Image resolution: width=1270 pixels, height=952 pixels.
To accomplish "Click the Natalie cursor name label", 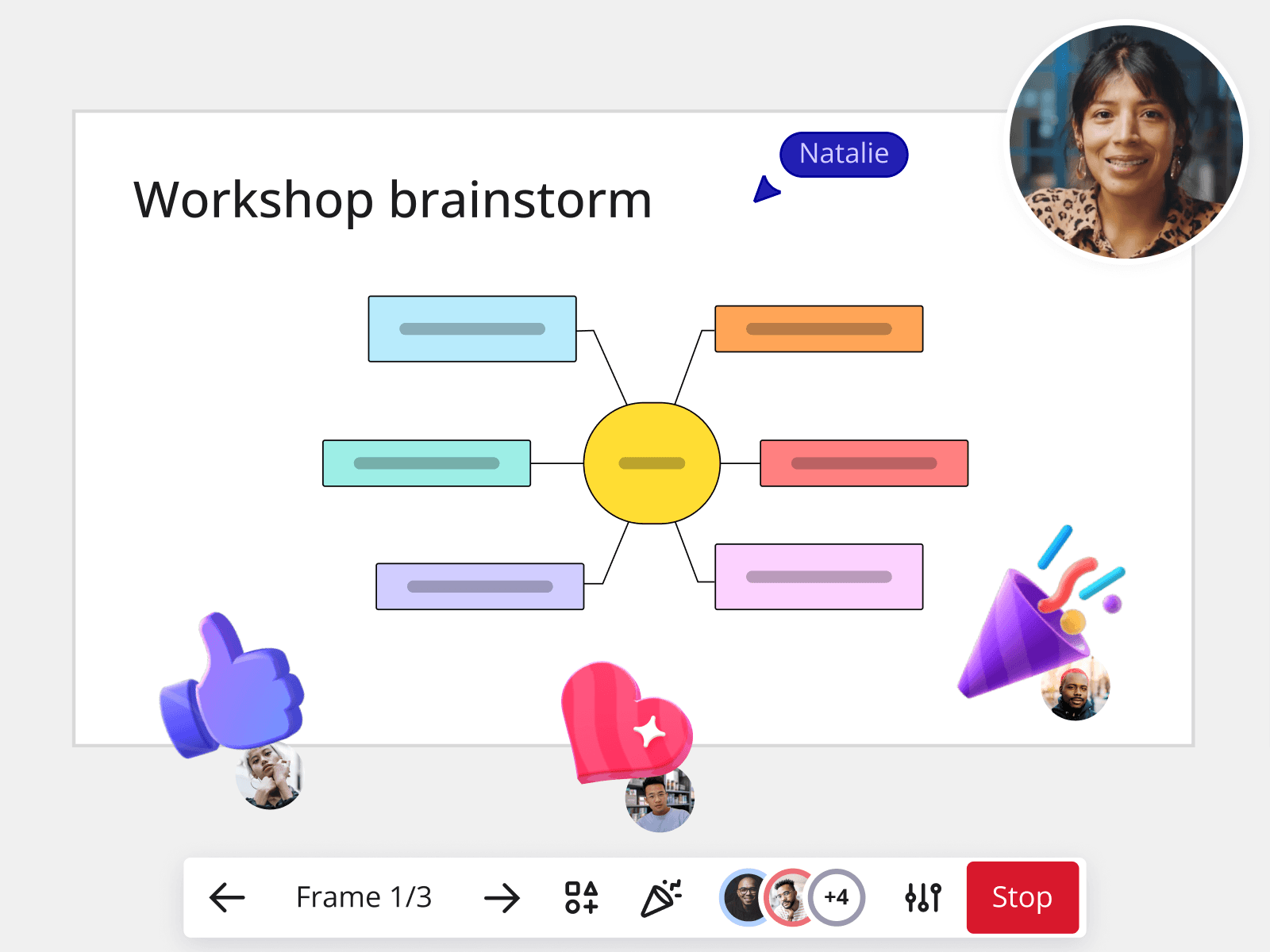I will pyautogui.click(x=844, y=154).
